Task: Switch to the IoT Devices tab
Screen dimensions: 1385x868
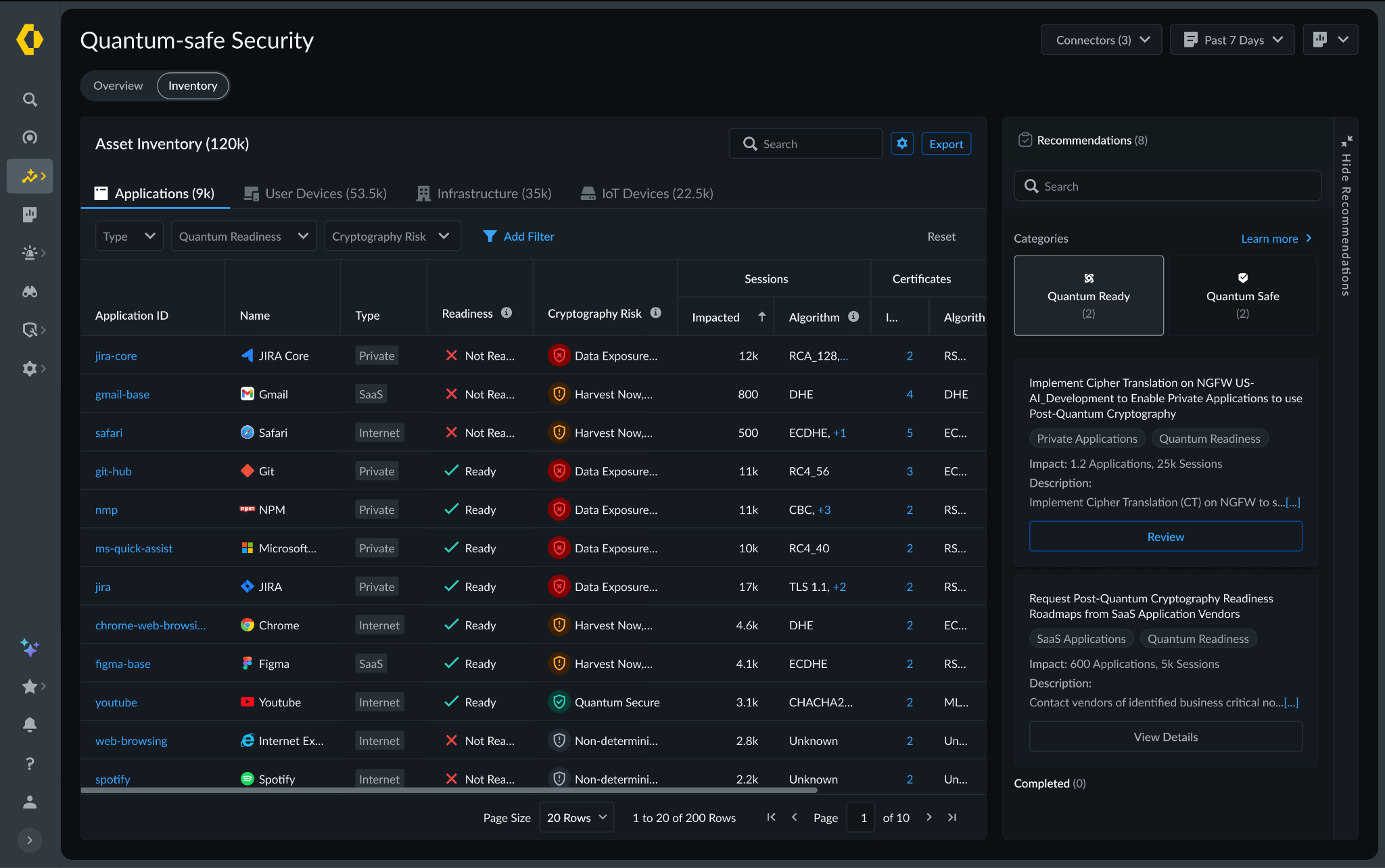Action: click(647, 193)
